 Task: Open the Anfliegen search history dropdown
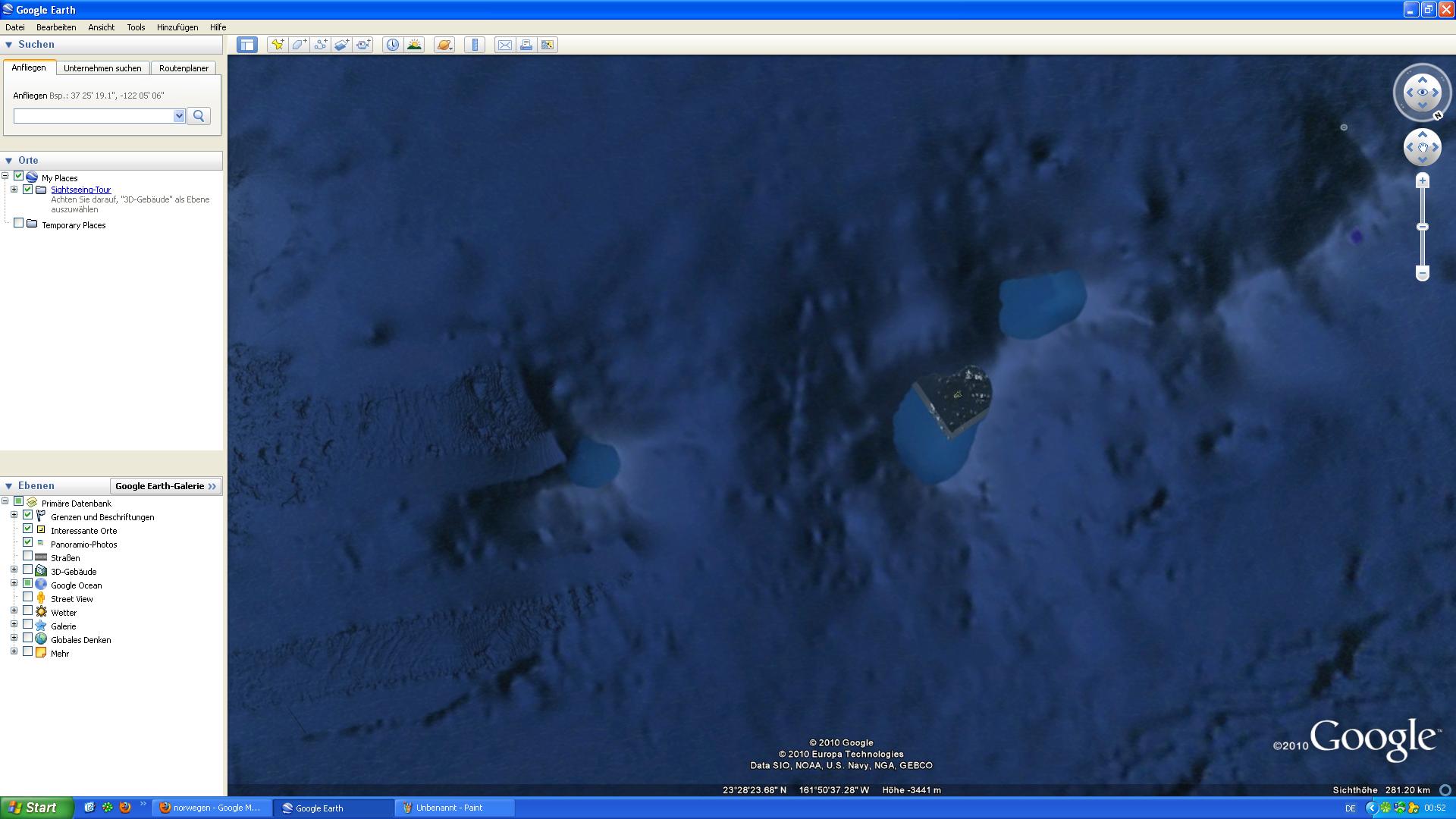179,116
